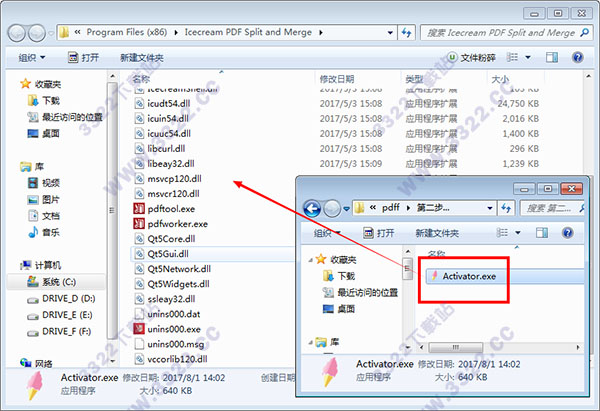The width and height of the screenshot is (600, 411).
Task: Select DRIVE_E (E:) in the sidebar
Action: click(67, 315)
